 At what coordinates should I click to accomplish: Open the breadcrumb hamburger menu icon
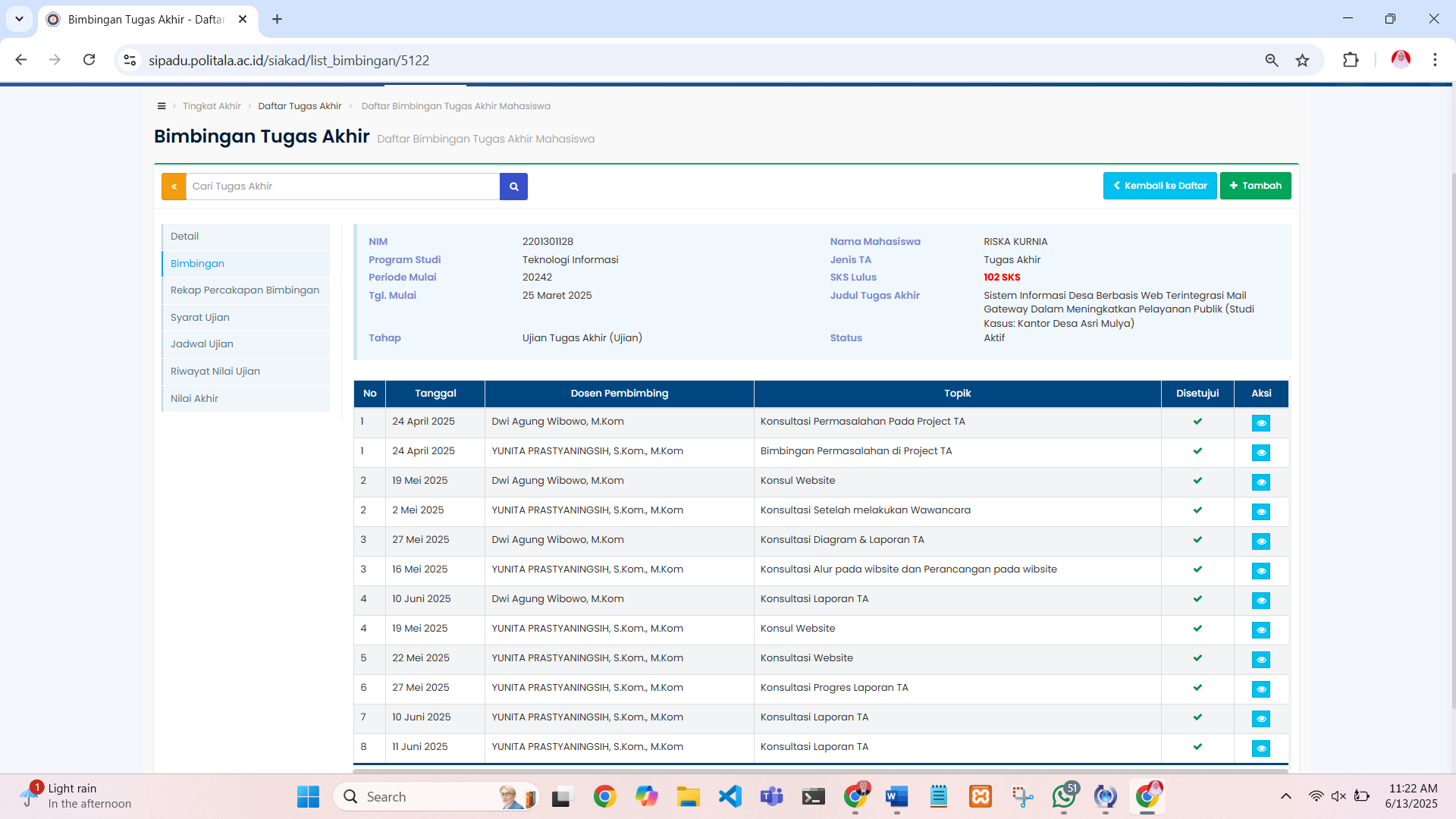tap(162, 106)
